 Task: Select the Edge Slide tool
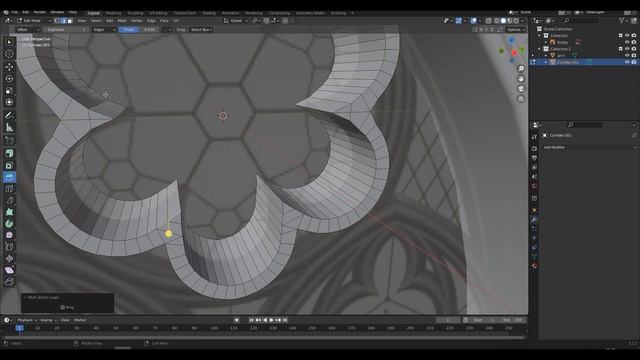(x=9, y=247)
